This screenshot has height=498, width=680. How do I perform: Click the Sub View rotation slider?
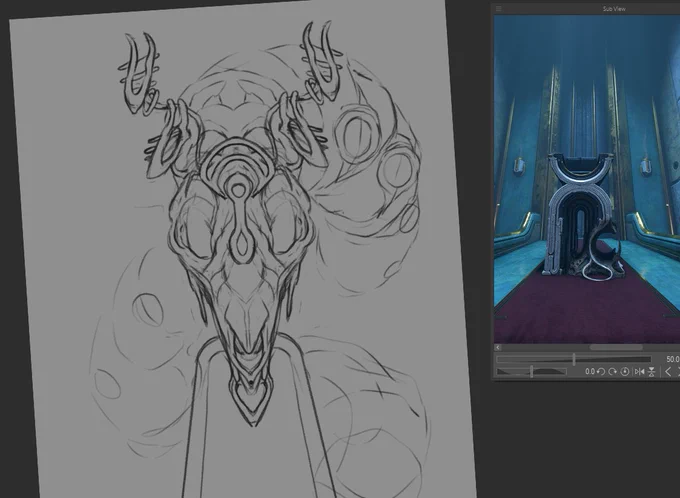click(x=531, y=372)
